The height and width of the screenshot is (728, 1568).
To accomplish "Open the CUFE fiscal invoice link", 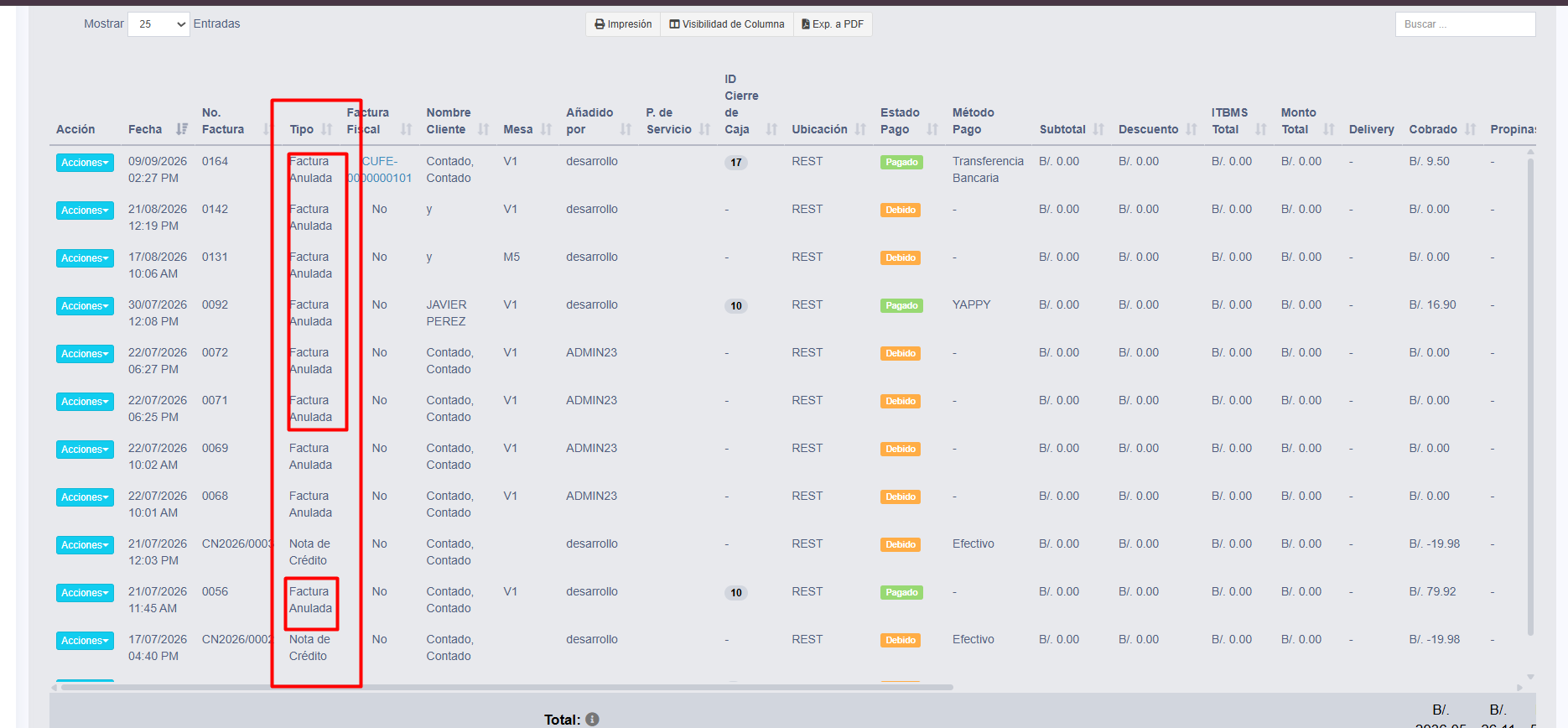I will [x=380, y=169].
